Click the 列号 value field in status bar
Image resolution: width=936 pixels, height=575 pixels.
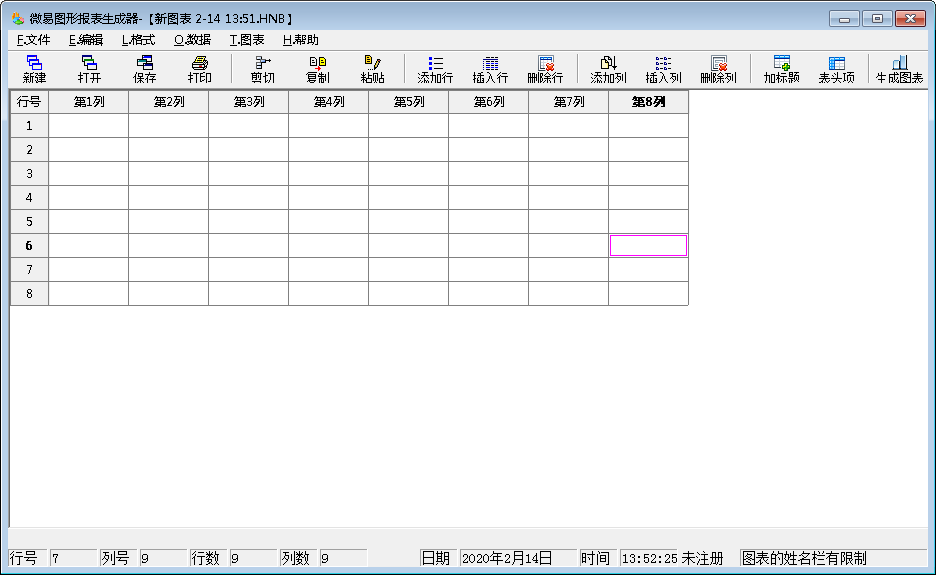[x=164, y=558]
